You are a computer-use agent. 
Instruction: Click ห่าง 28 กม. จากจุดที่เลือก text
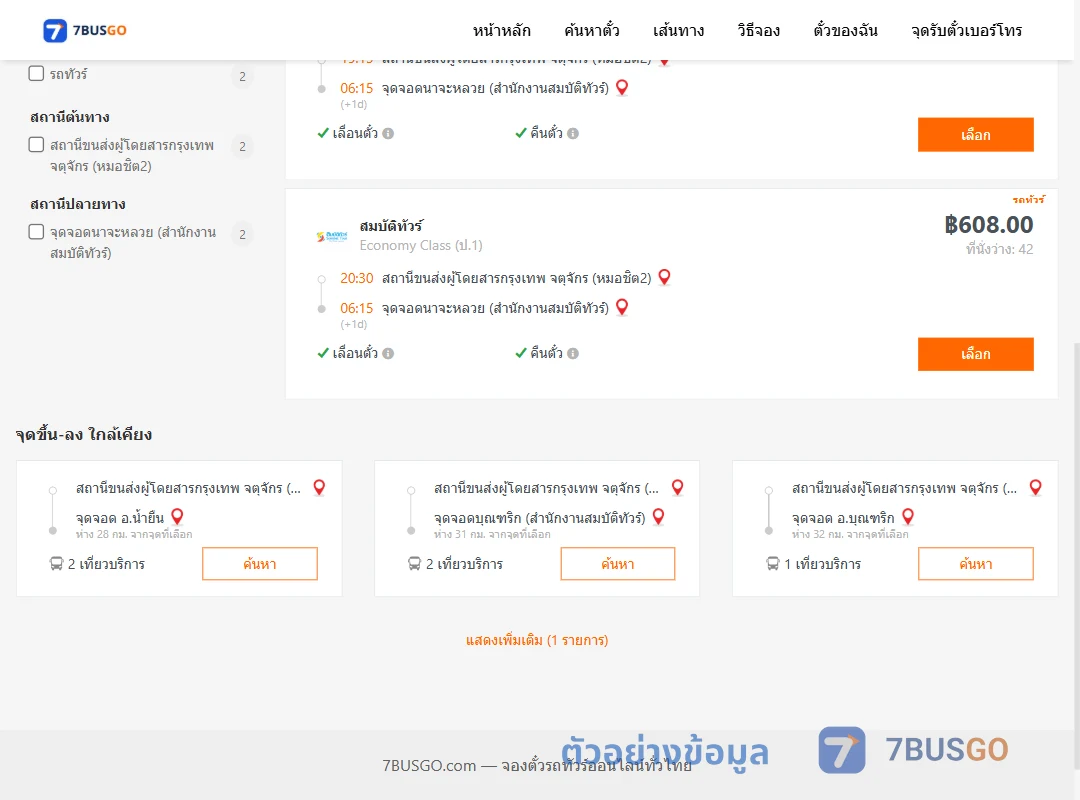point(134,534)
